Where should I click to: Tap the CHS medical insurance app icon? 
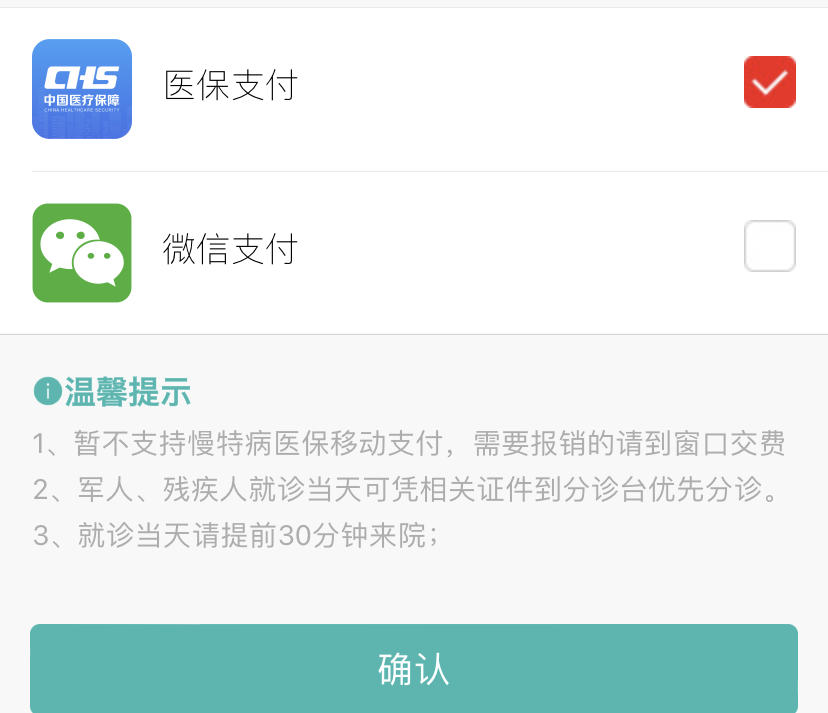pos(82,89)
